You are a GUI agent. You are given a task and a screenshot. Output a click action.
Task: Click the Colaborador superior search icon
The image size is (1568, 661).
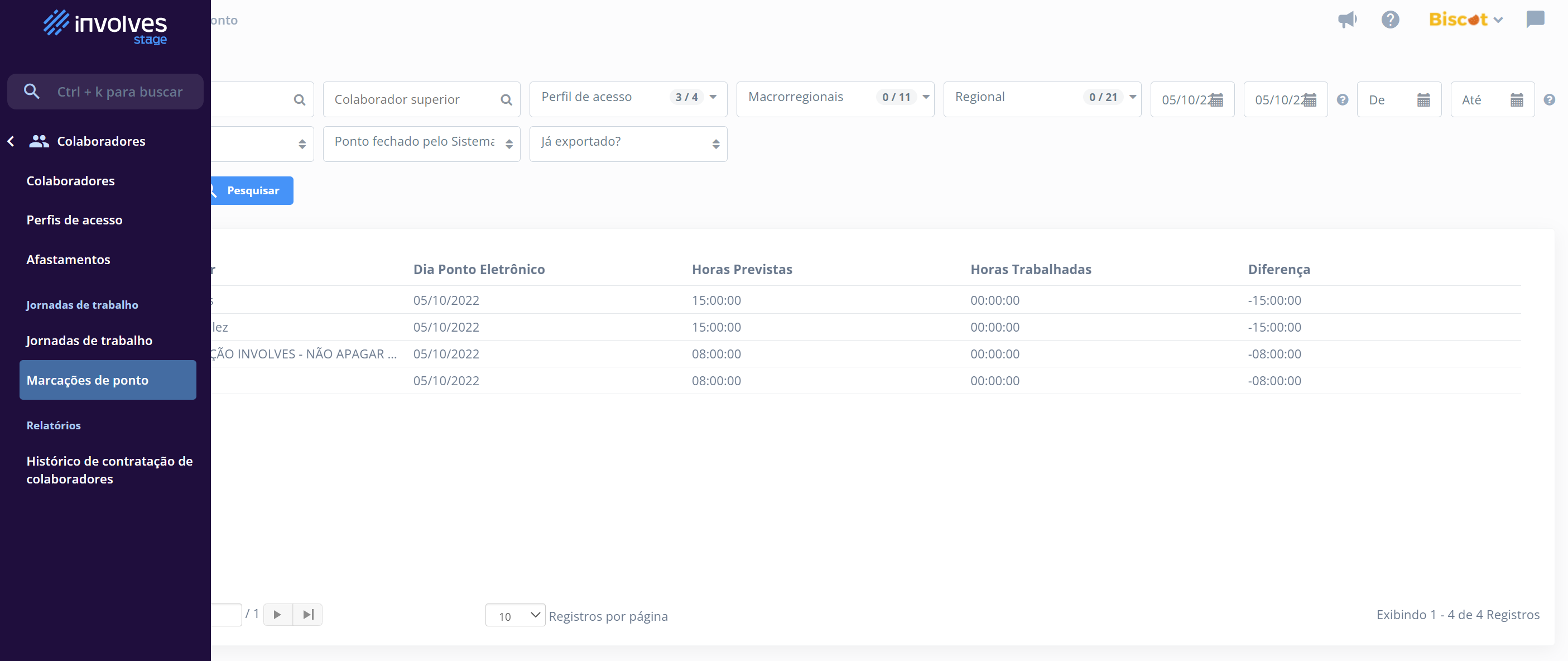pyautogui.click(x=506, y=100)
